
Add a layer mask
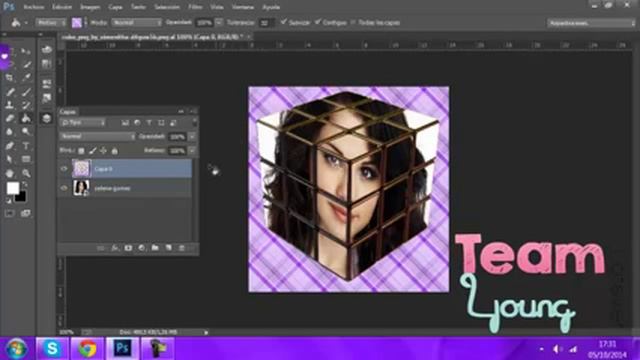[x=128, y=248]
